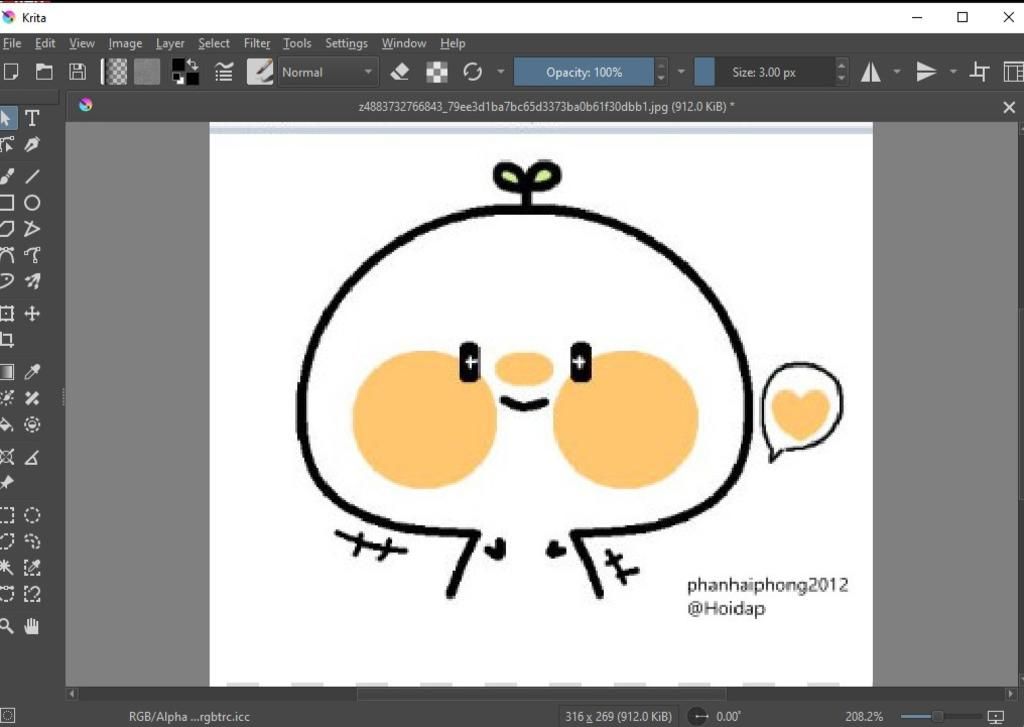Select the Ellipse shape tool
The width and height of the screenshot is (1024, 727).
[32, 202]
